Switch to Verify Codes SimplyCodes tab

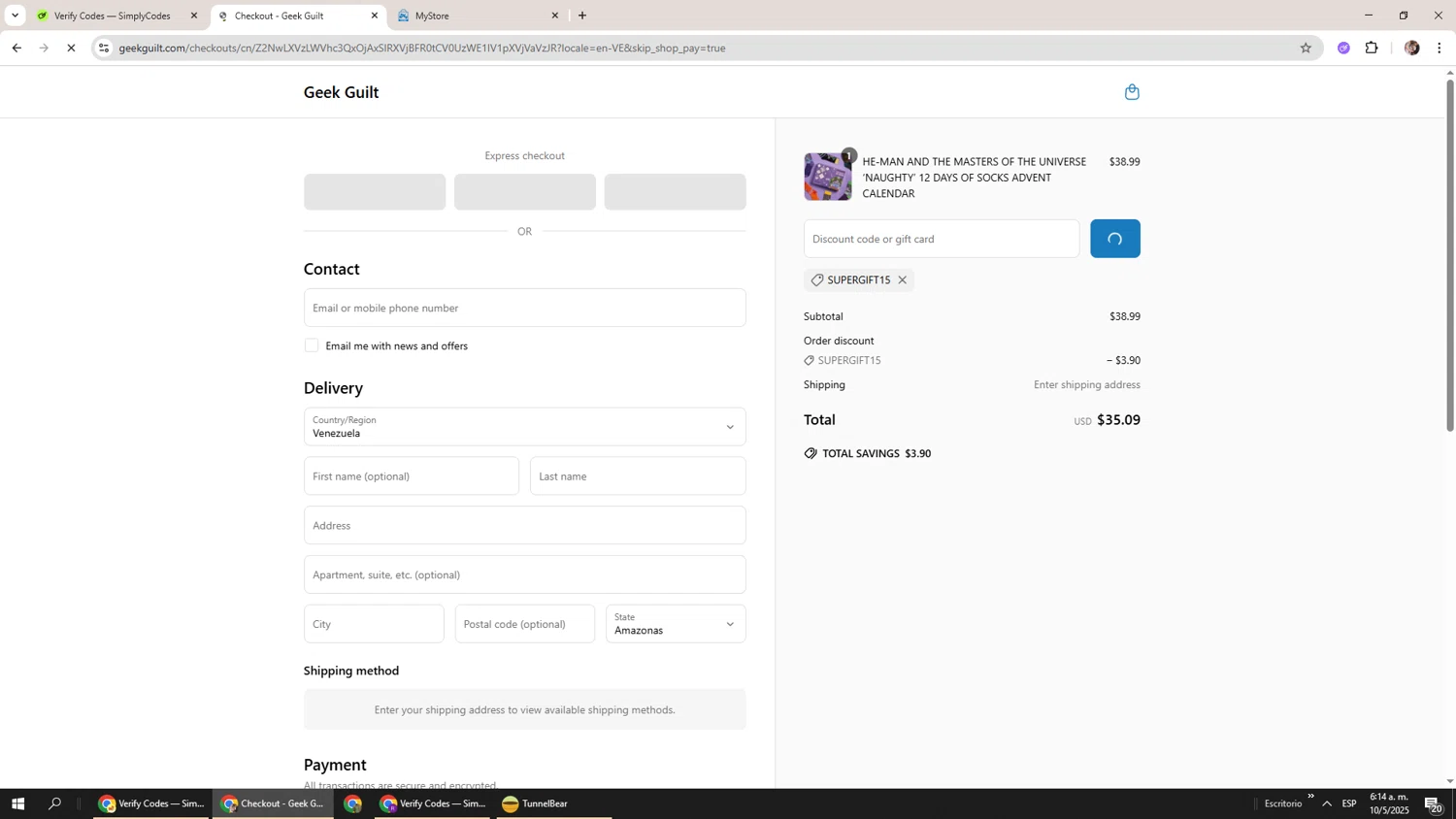pyautogui.click(x=114, y=16)
